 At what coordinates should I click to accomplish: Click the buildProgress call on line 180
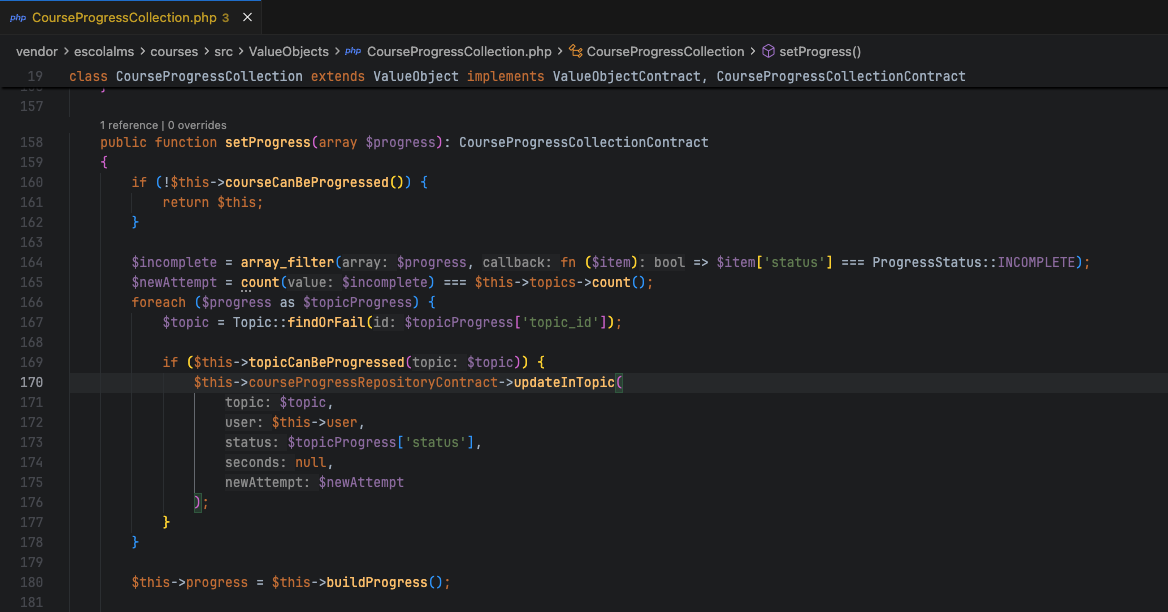376,582
